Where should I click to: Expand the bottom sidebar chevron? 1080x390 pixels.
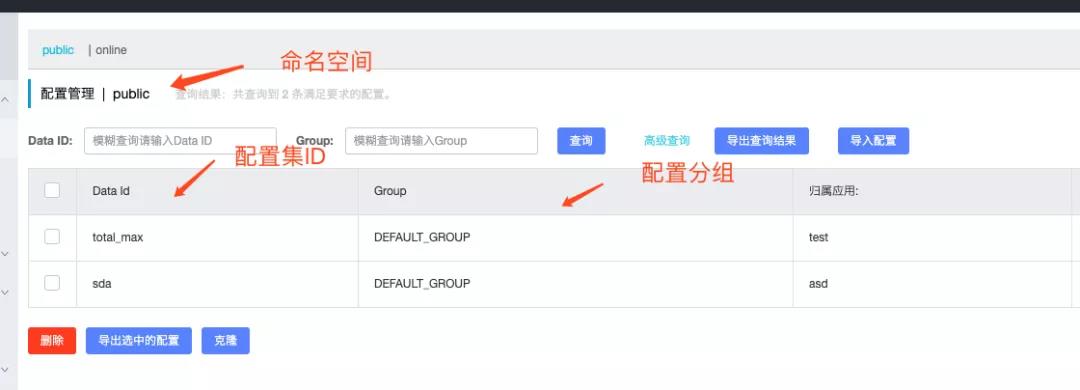click(5, 369)
